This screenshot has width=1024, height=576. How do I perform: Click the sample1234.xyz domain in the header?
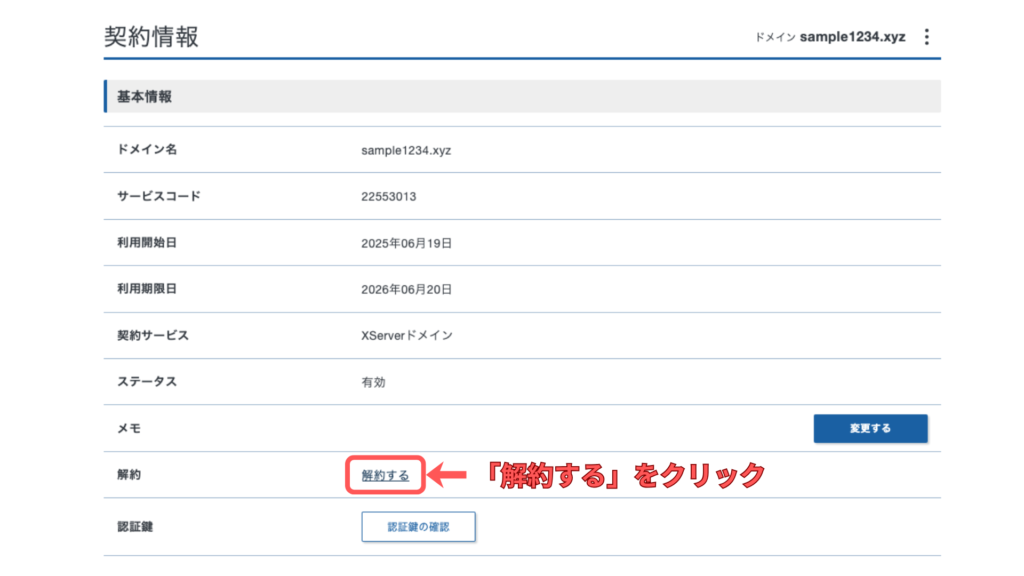852,37
